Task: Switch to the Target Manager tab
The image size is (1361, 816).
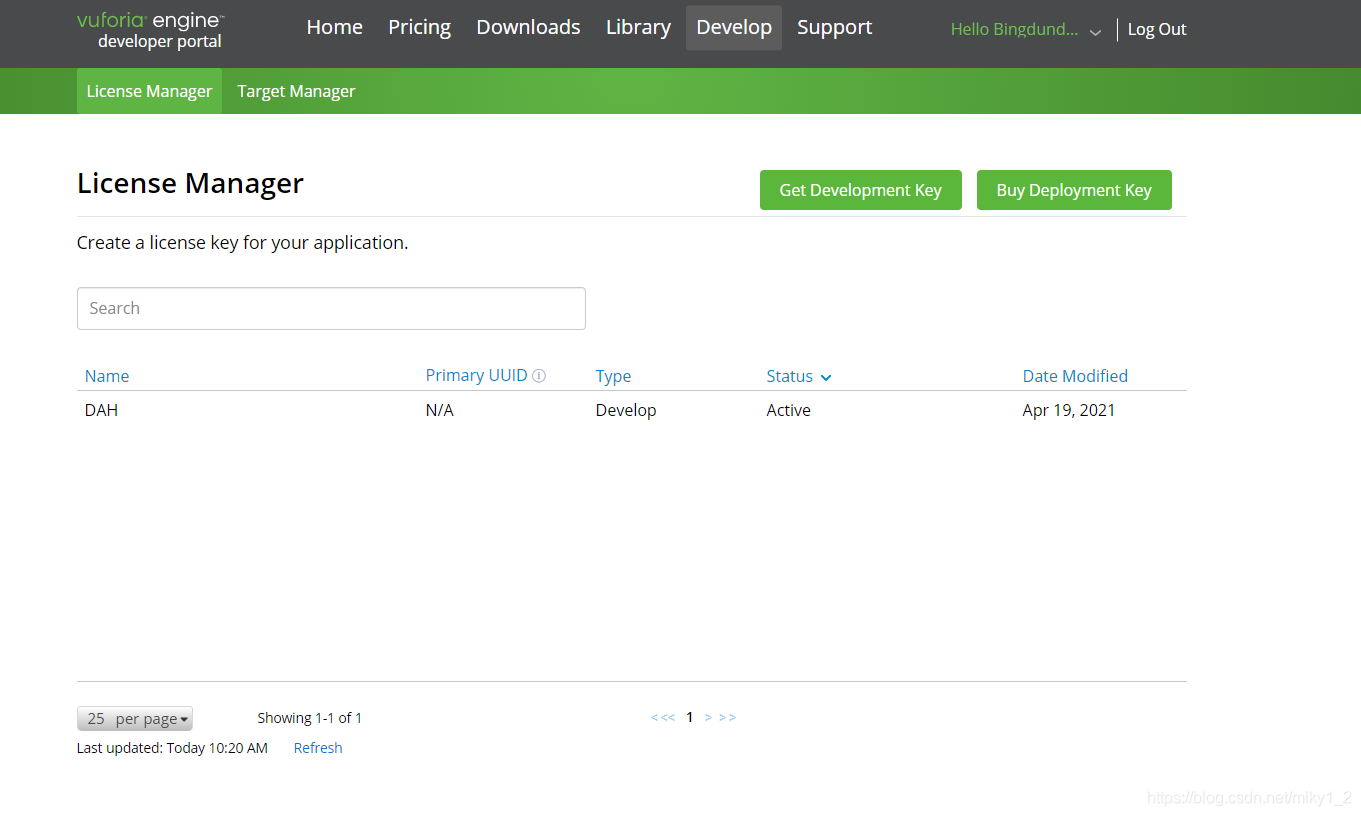Action: pyautogui.click(x=296, y=91)
